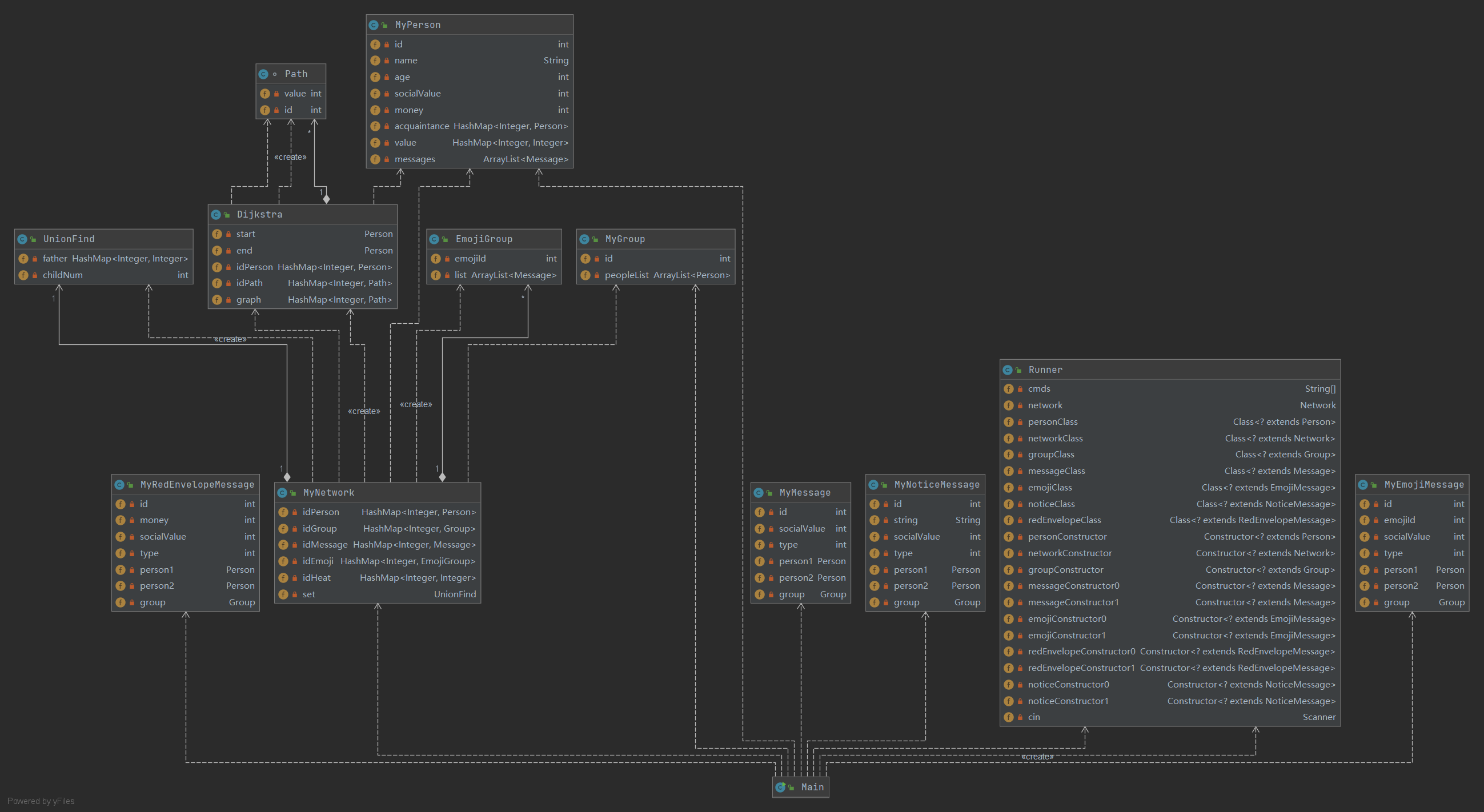Select the EmojiGroup list field
This screenshot has width=1484, height=812.
click(494, 275)
